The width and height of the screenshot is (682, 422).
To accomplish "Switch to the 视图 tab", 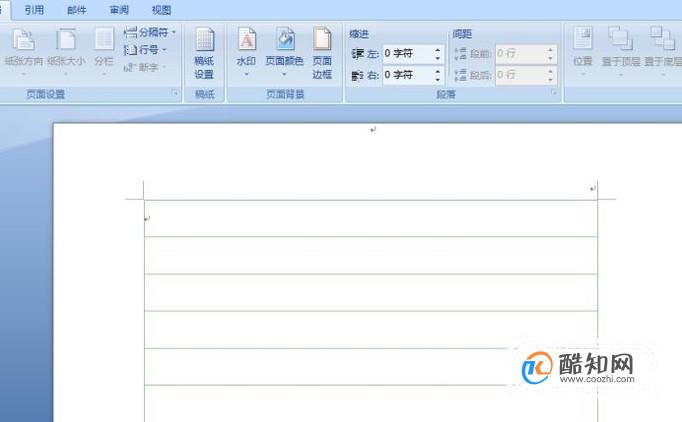I will tap(161, 10).
